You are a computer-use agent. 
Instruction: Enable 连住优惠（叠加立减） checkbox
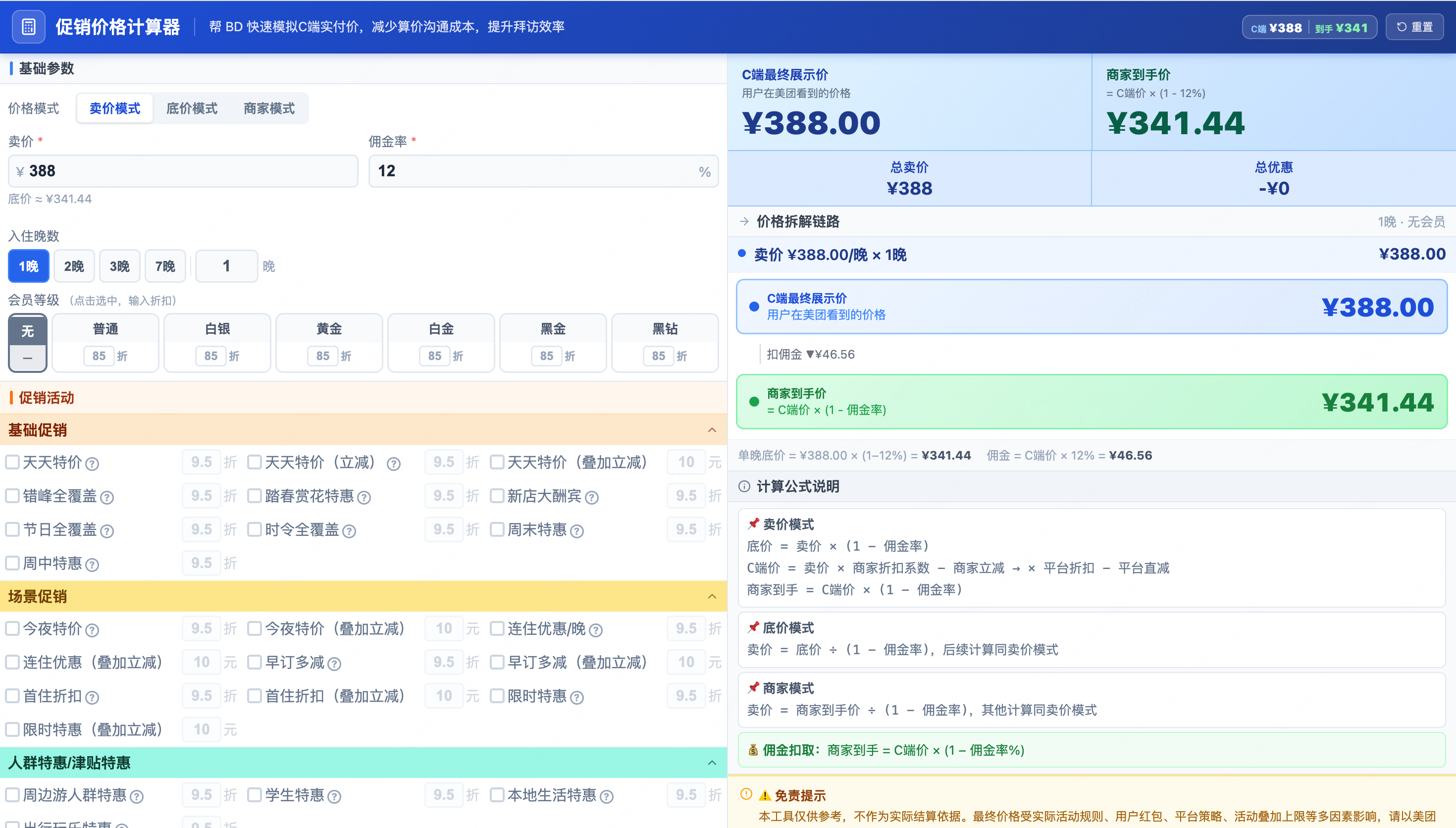[x=12, y=662]
